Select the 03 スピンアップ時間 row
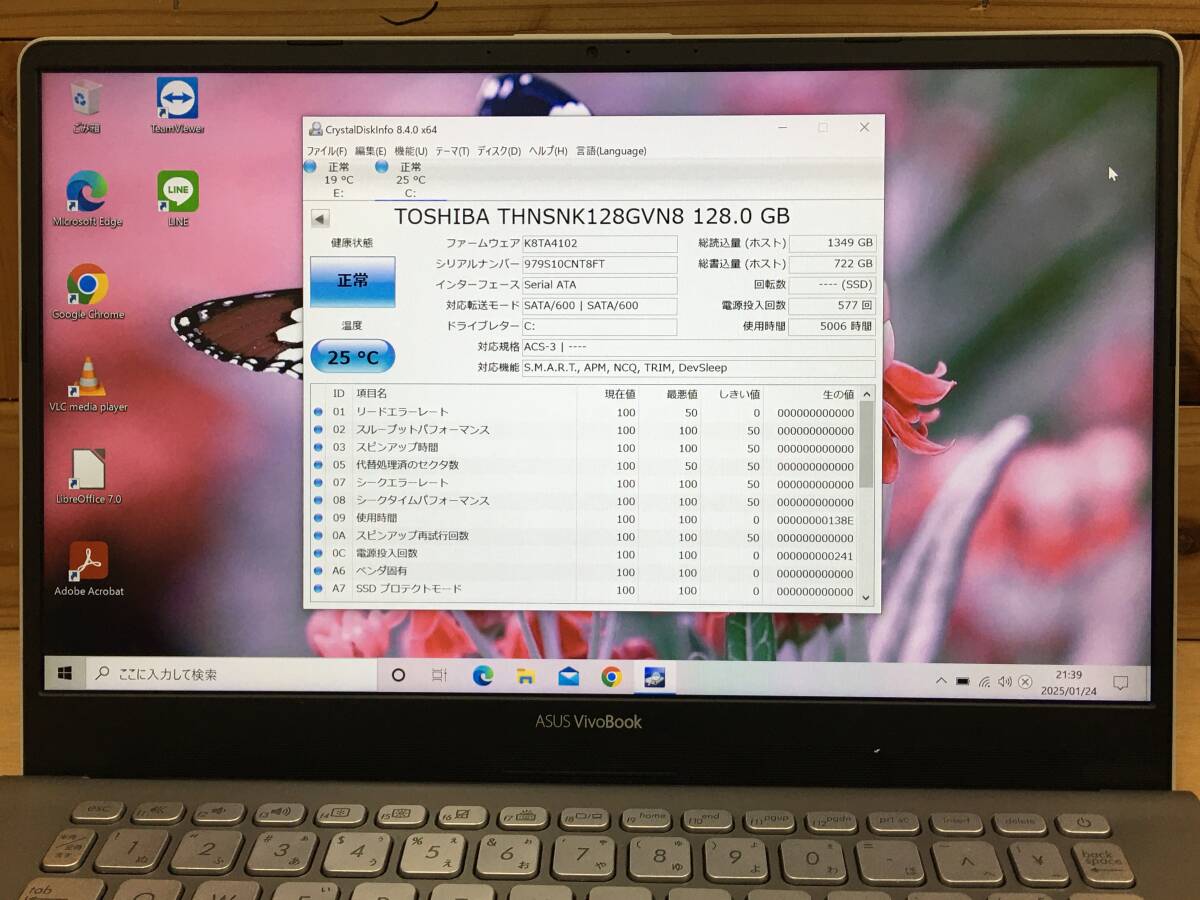This screenshot has width=1200, height=900. pyautogui.click(x=584, y=448)
